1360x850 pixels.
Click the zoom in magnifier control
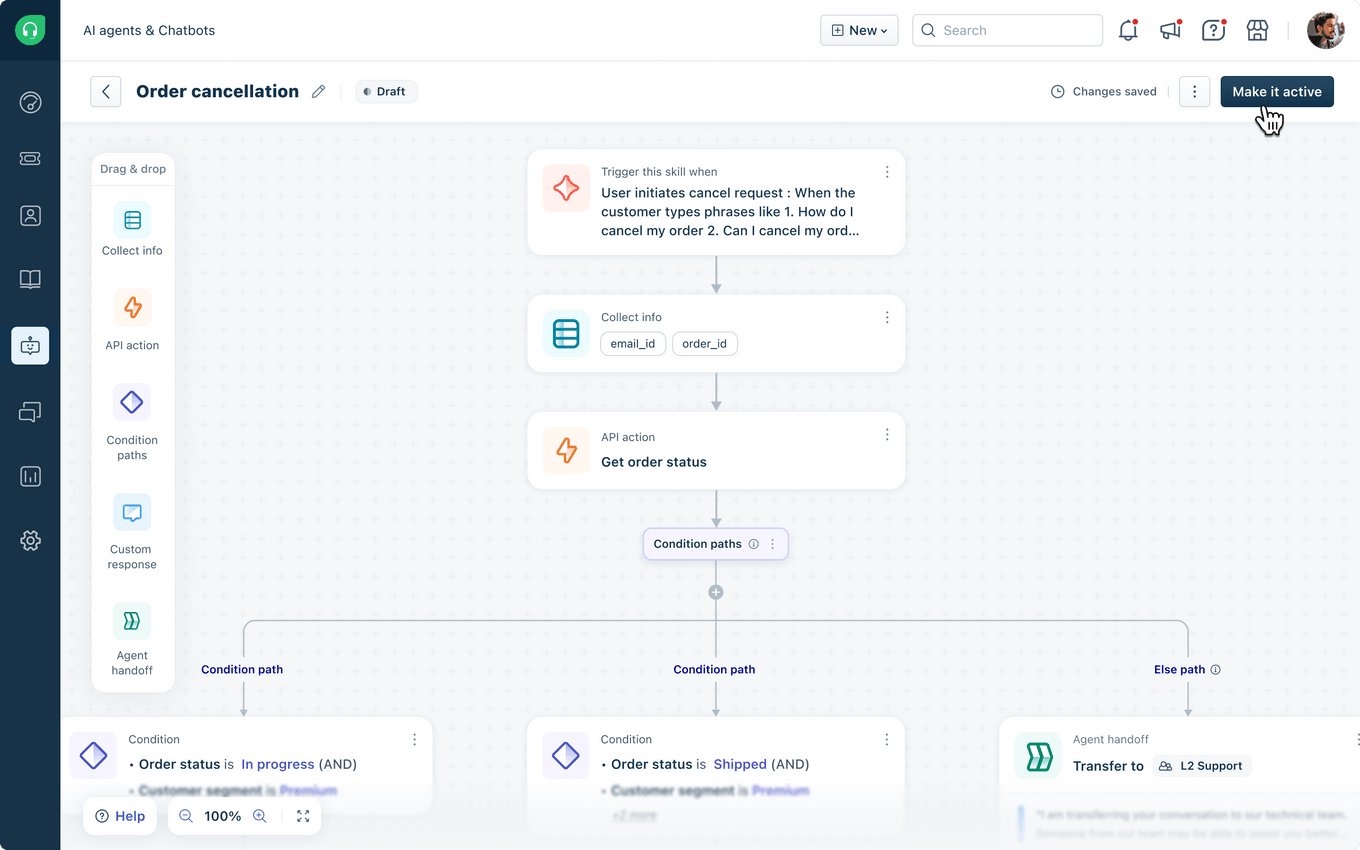click(260, 816)
